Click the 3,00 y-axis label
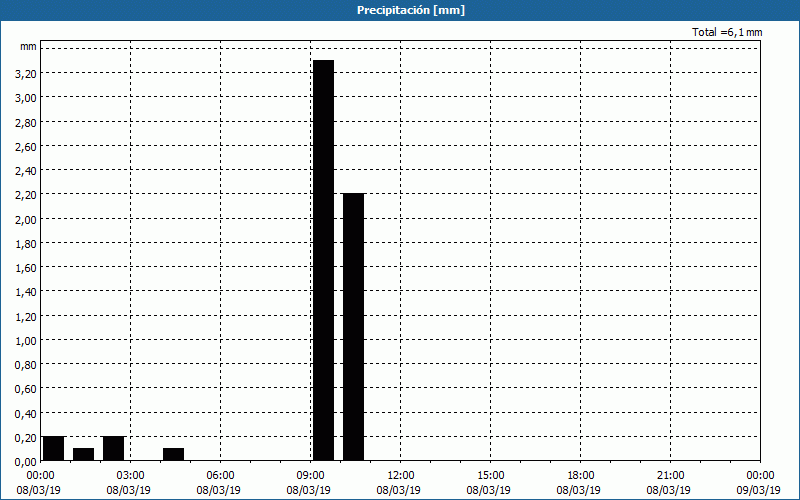 point(26,98)
